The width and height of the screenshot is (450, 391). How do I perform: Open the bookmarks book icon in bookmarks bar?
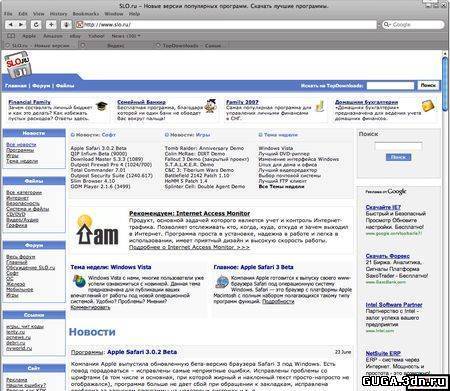11,36
